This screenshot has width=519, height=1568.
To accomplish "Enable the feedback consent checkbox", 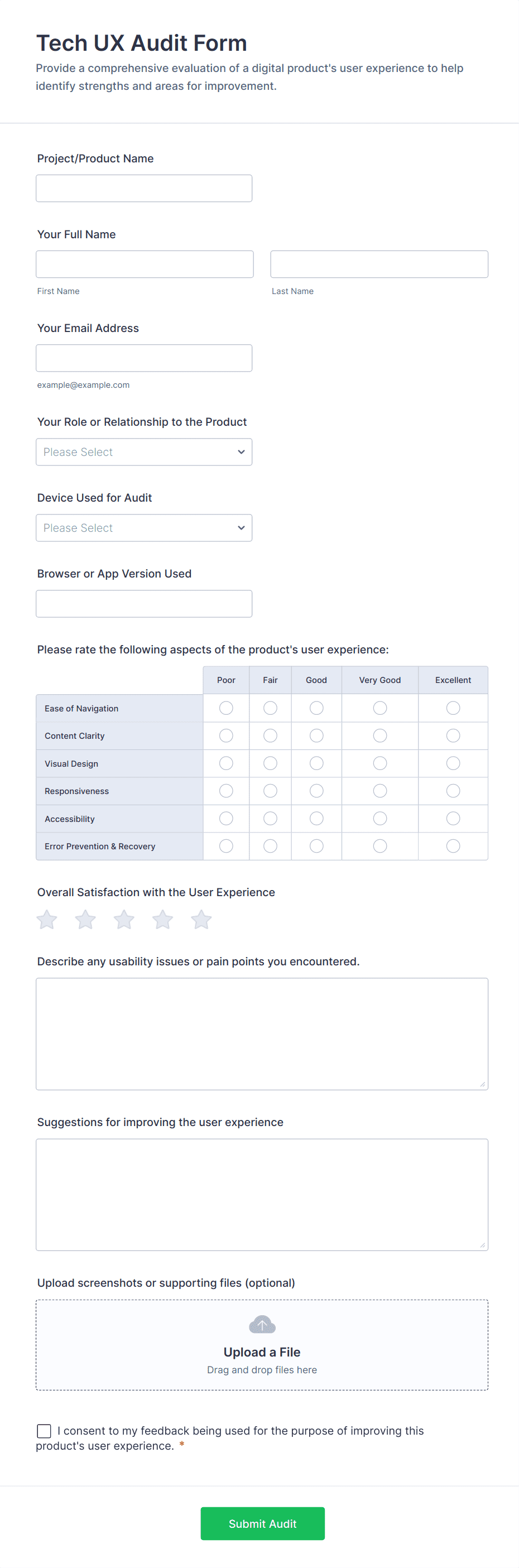I will tap(43, 1431).
